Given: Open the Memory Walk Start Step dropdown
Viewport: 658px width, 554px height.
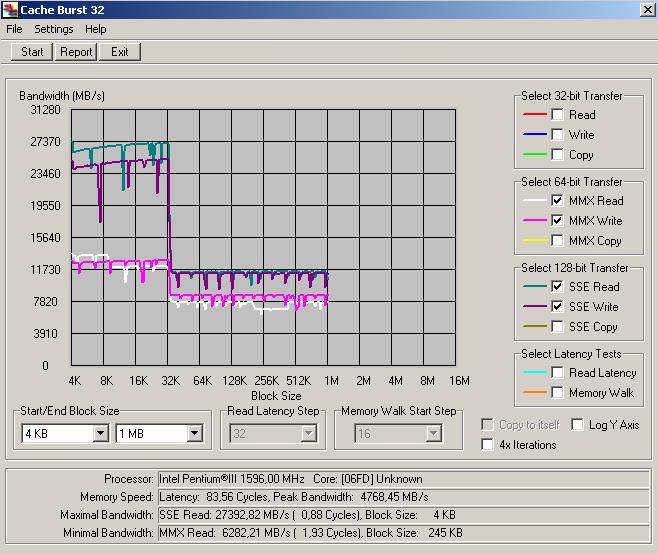Looking at the screenshot, I should pos(433,434).
